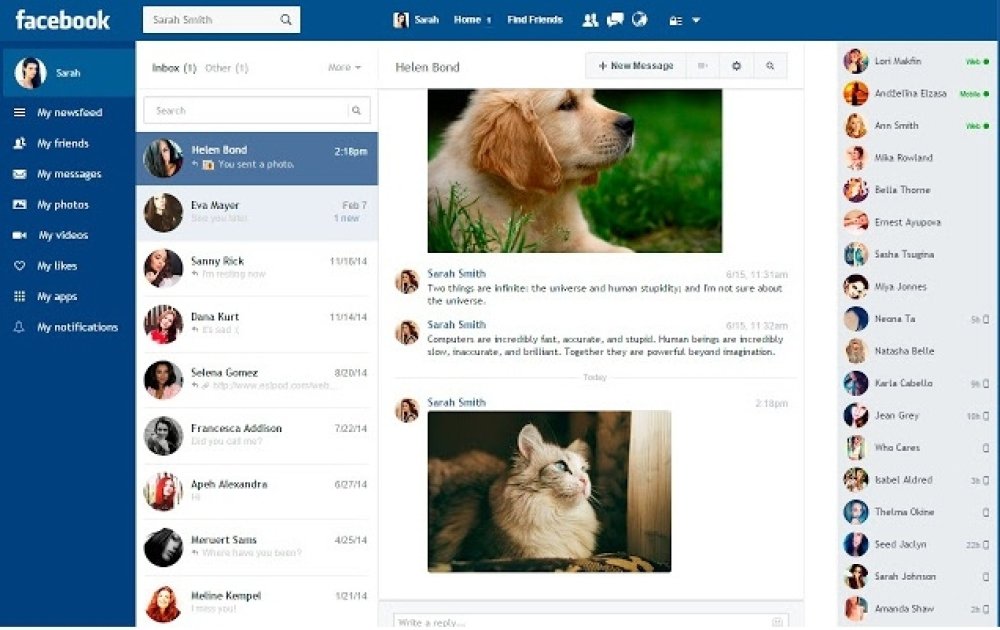Viewport: 1000px width, 630px height.
Task: Click the search conversation magnifier icon
Action: 770,66
